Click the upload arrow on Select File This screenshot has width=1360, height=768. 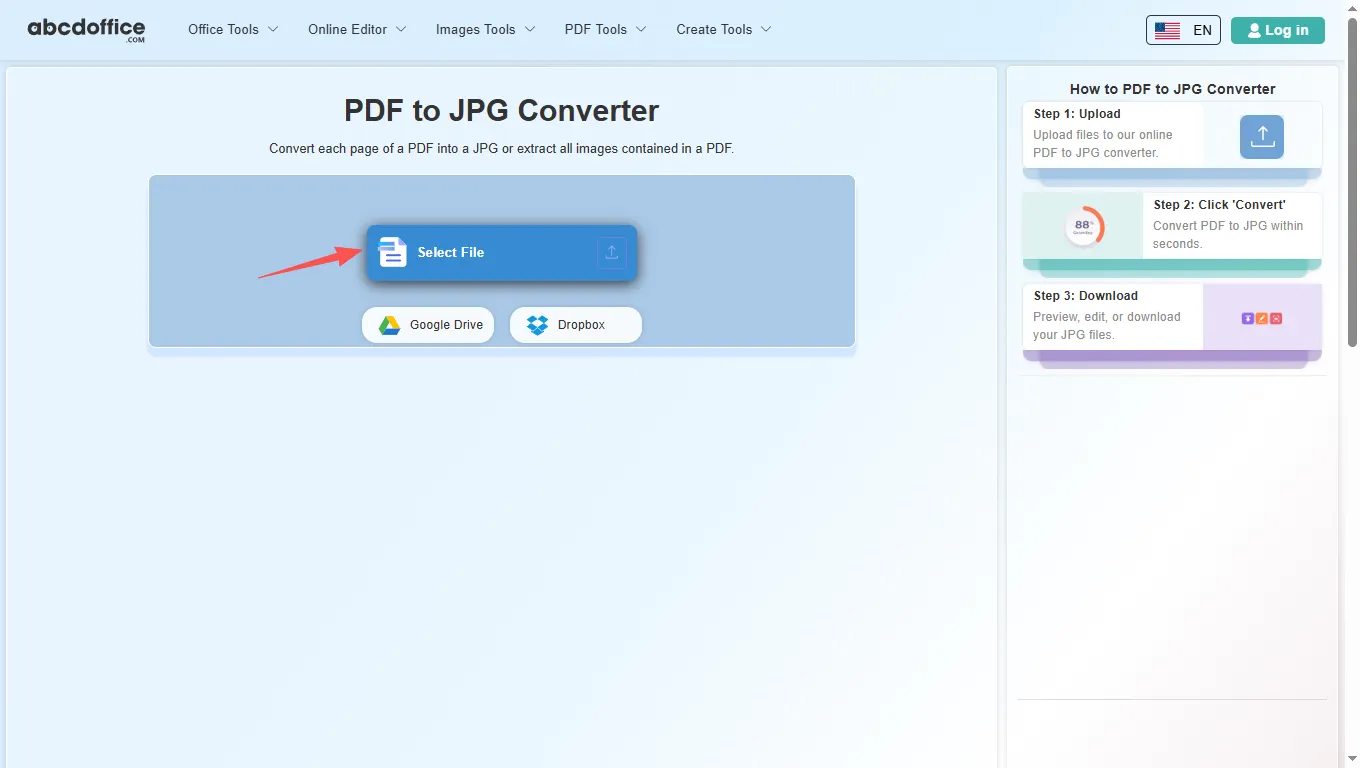(612, 252)
